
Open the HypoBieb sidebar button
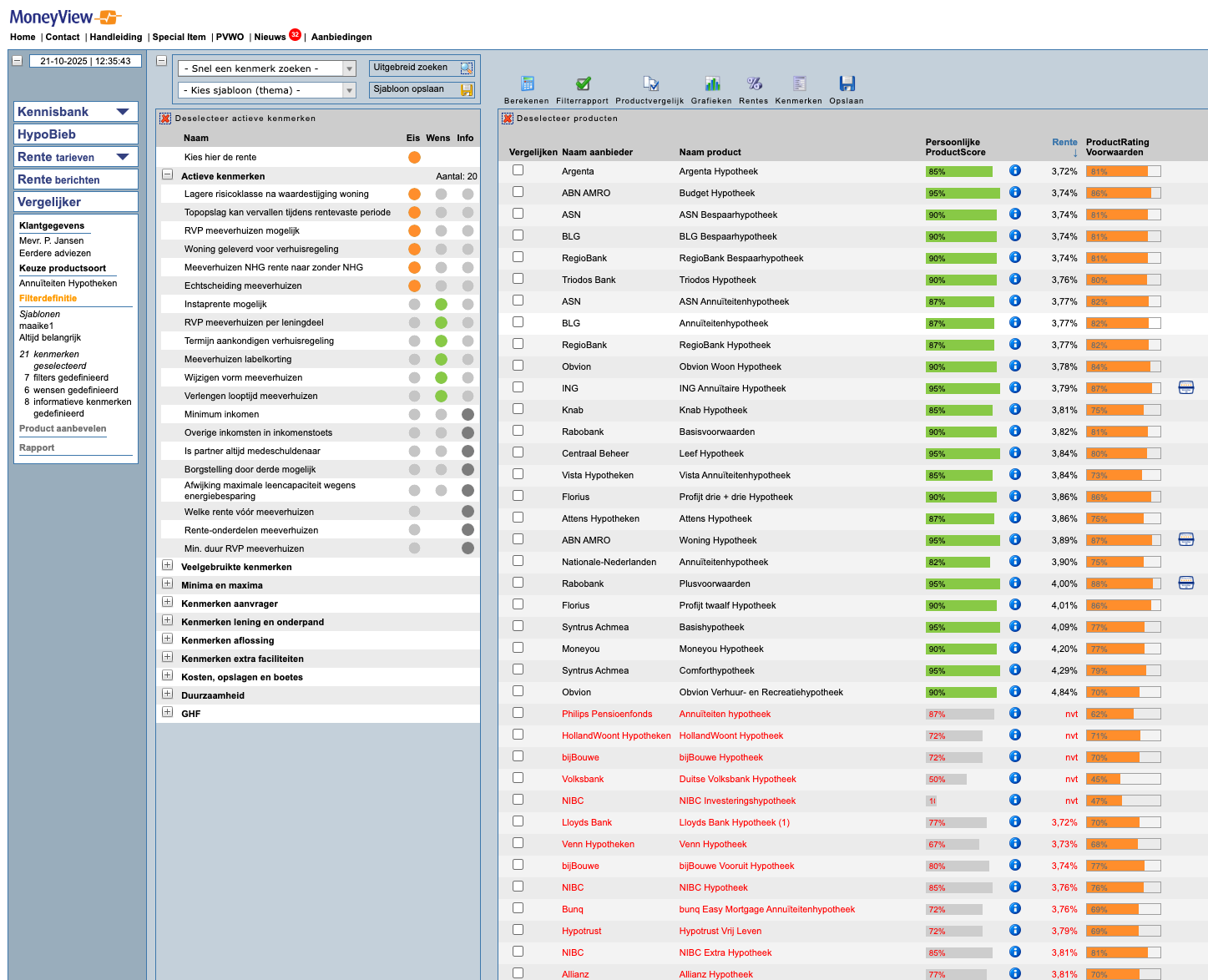pos(76,134)
